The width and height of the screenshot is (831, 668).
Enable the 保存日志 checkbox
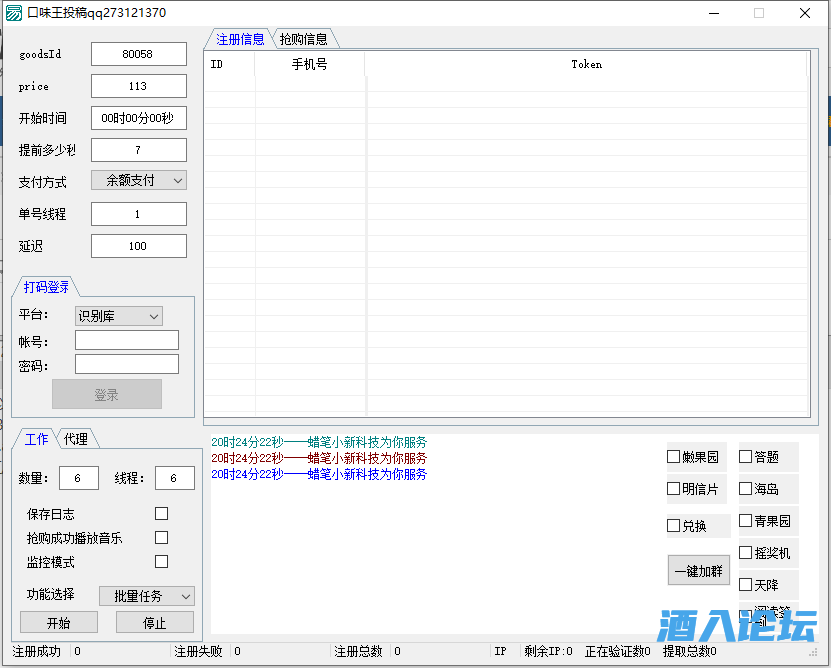point(158,513)
